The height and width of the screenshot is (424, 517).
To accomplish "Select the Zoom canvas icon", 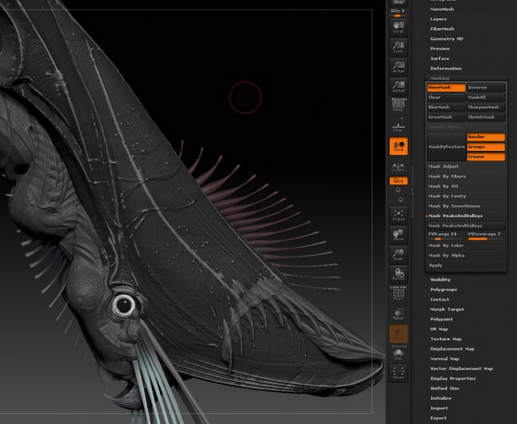I will point(398,47).
